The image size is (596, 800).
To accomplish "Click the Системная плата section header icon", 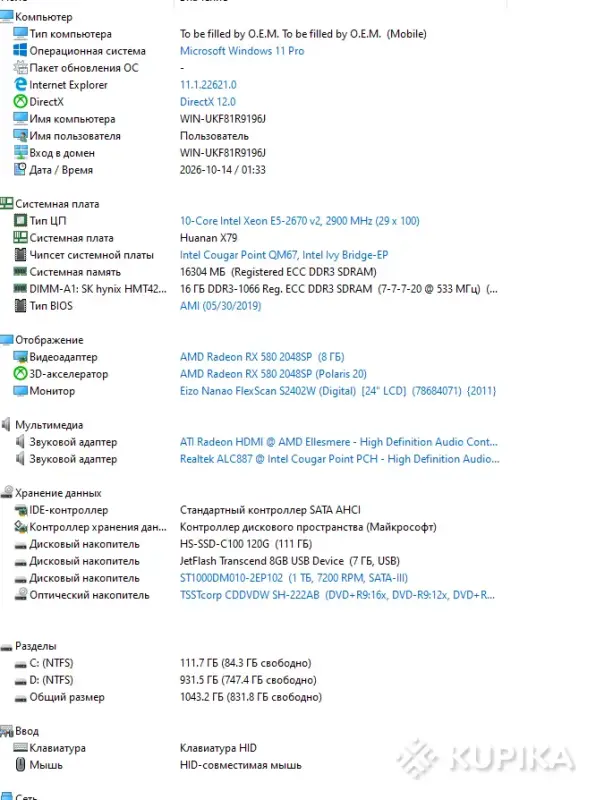I will (x=7, y=204).
